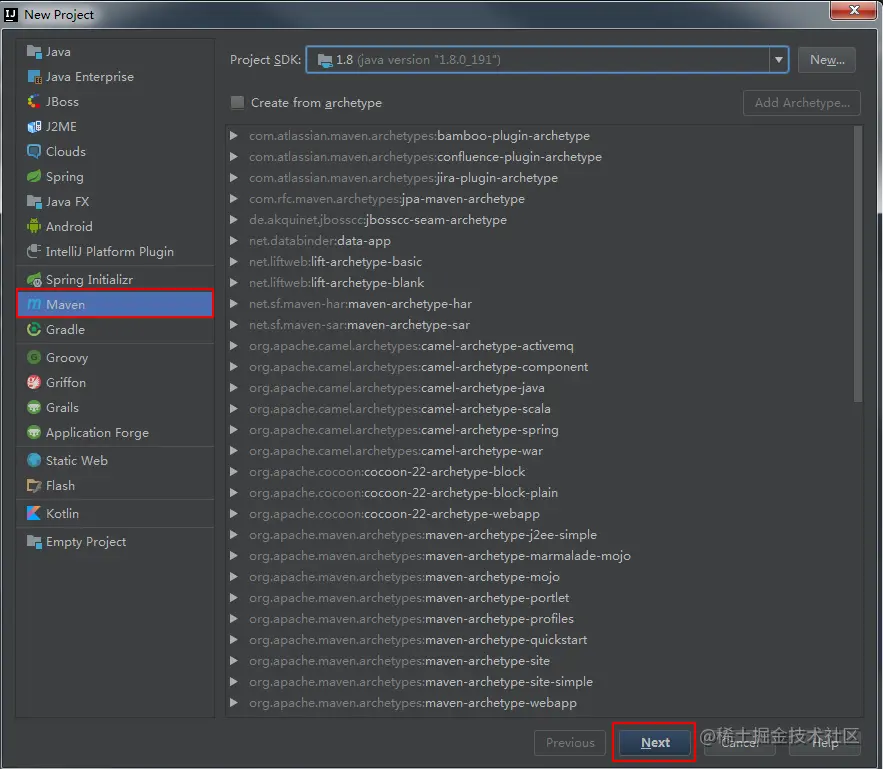Open the Project SDK dropdown arrow

(779, 60)
